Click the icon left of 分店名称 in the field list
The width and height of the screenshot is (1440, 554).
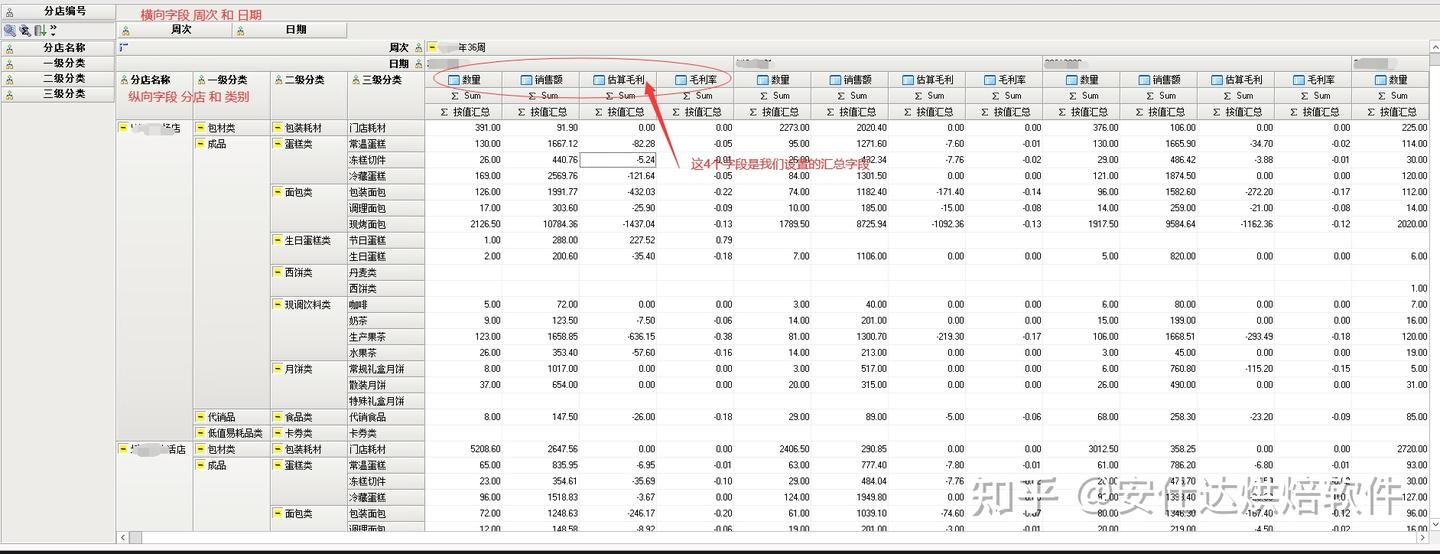(x=9, y=48)
